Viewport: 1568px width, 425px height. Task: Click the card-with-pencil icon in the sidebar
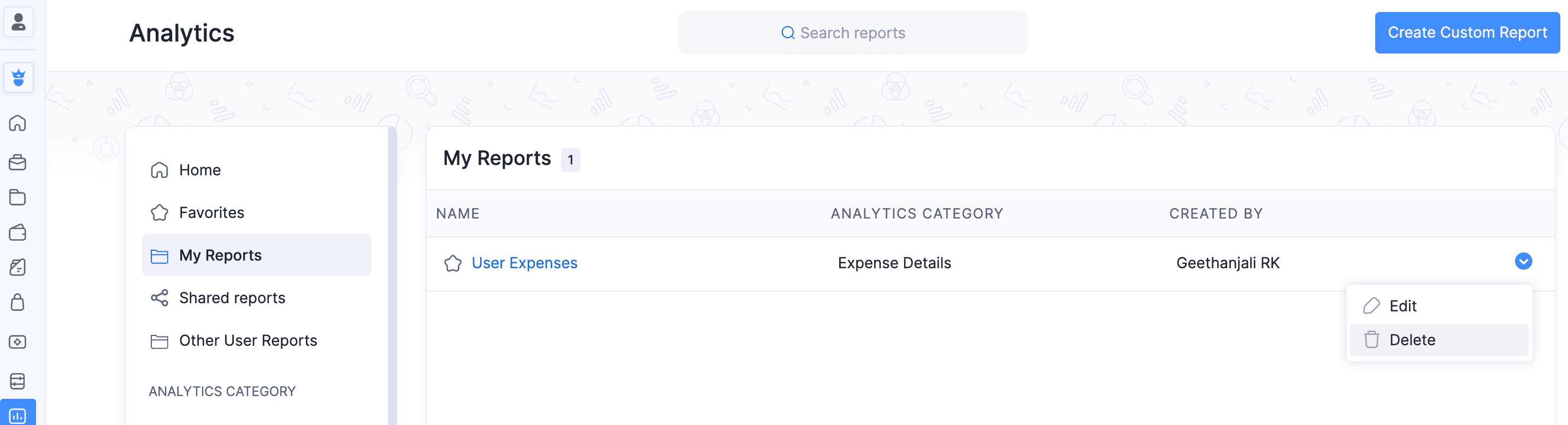tap(18, 268)
